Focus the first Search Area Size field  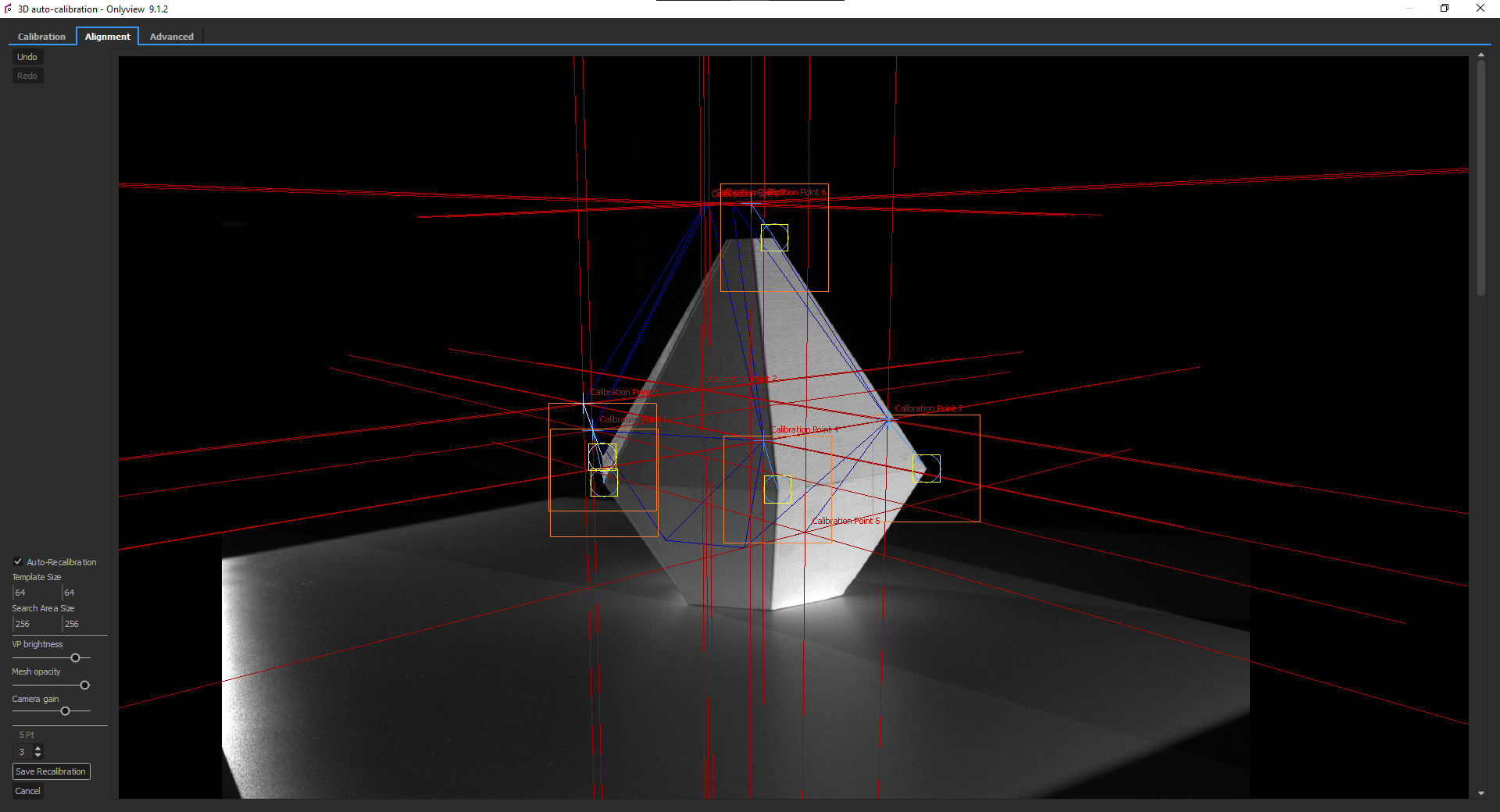(x=36, y=624)
